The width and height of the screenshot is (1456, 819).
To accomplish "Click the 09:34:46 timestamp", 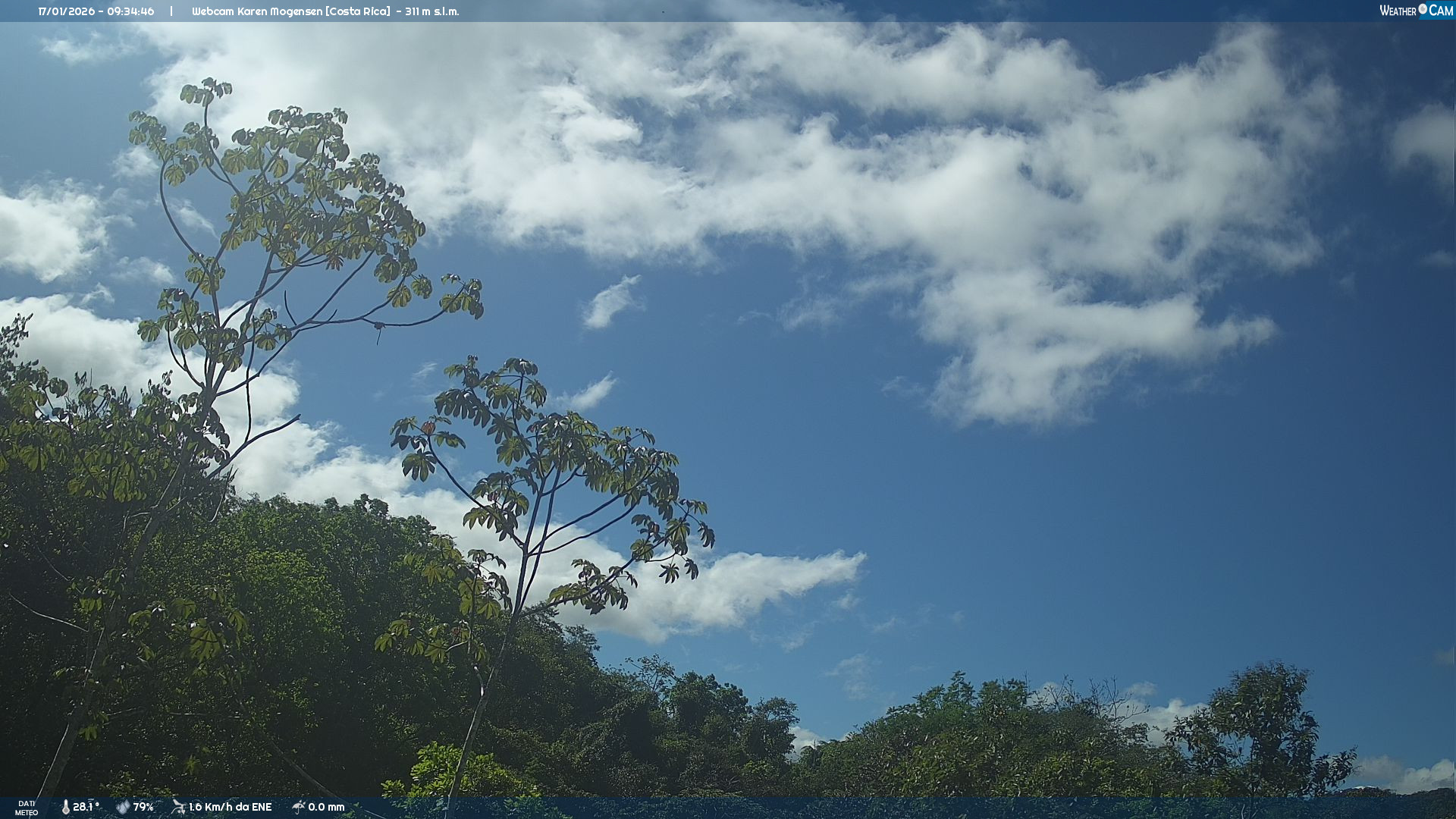I will tap(130, 11).
